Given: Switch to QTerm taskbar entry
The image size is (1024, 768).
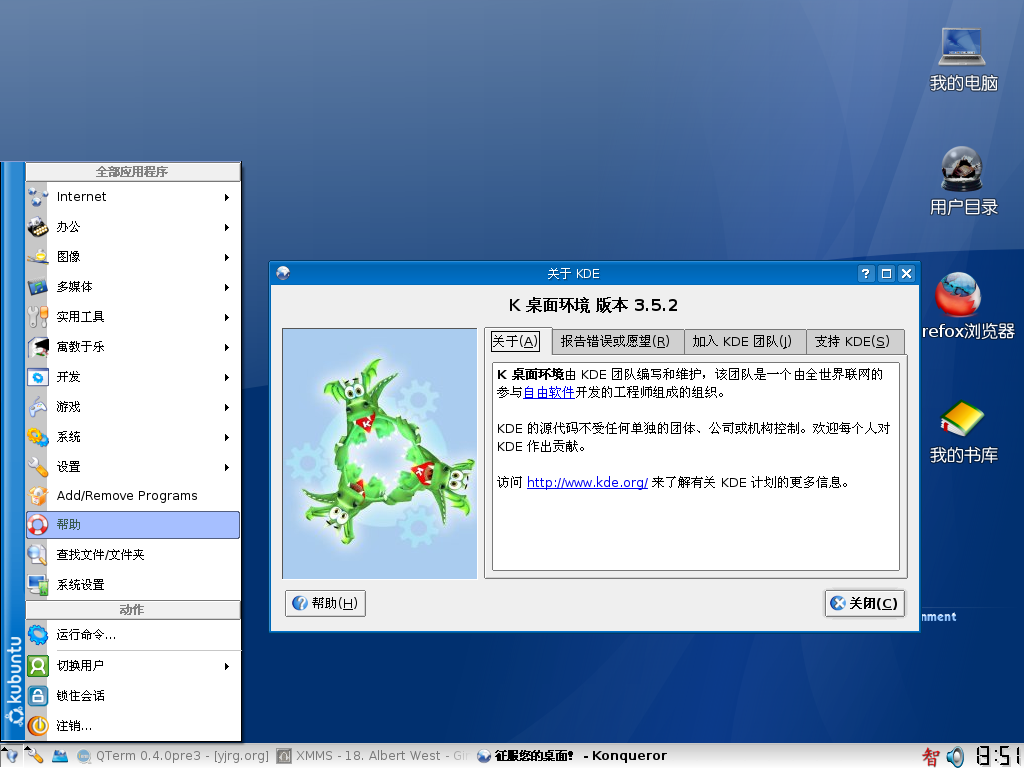Looking at the screenshot, I should click(x=172, y=756).
